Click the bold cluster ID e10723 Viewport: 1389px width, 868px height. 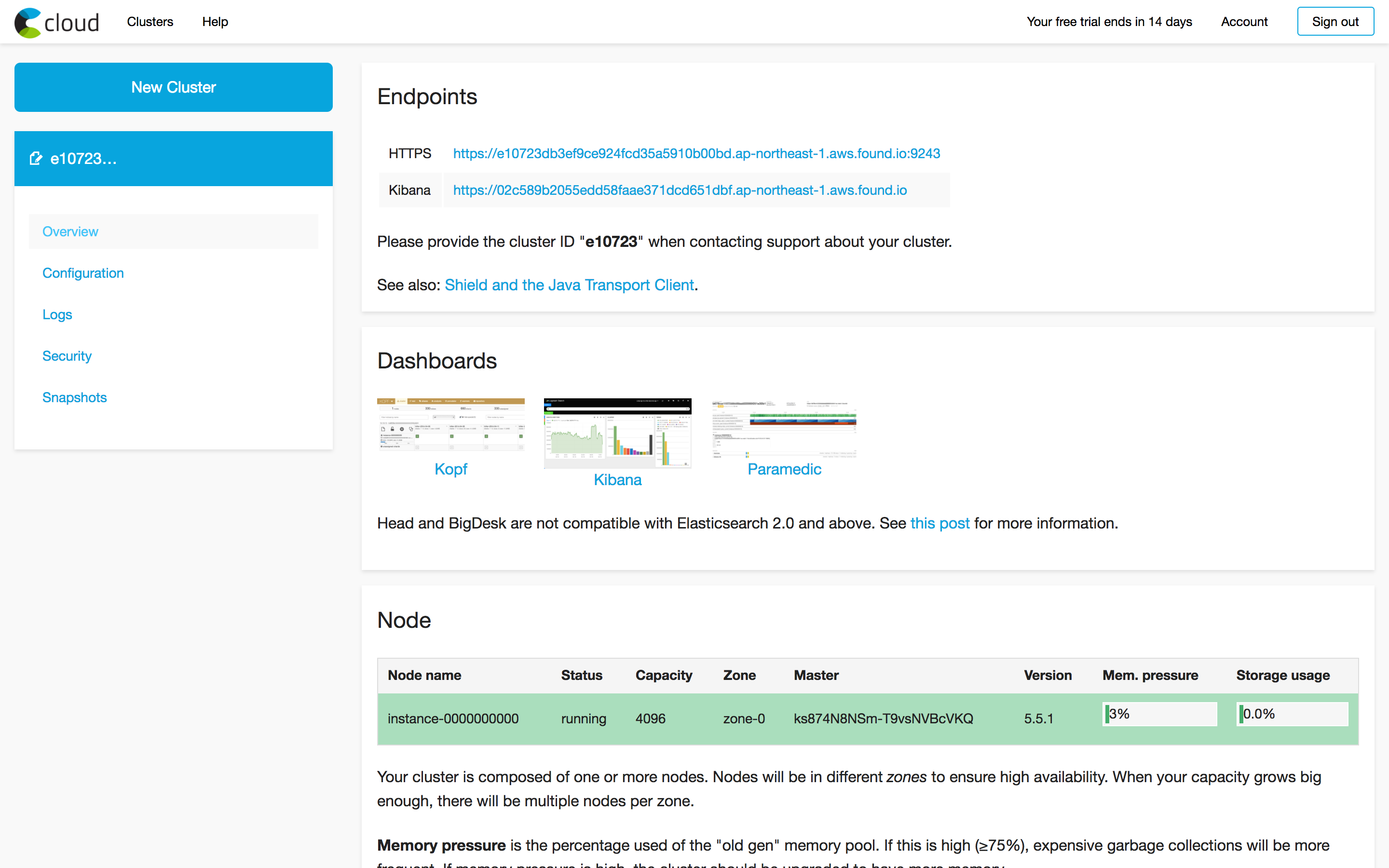point(611,242)
